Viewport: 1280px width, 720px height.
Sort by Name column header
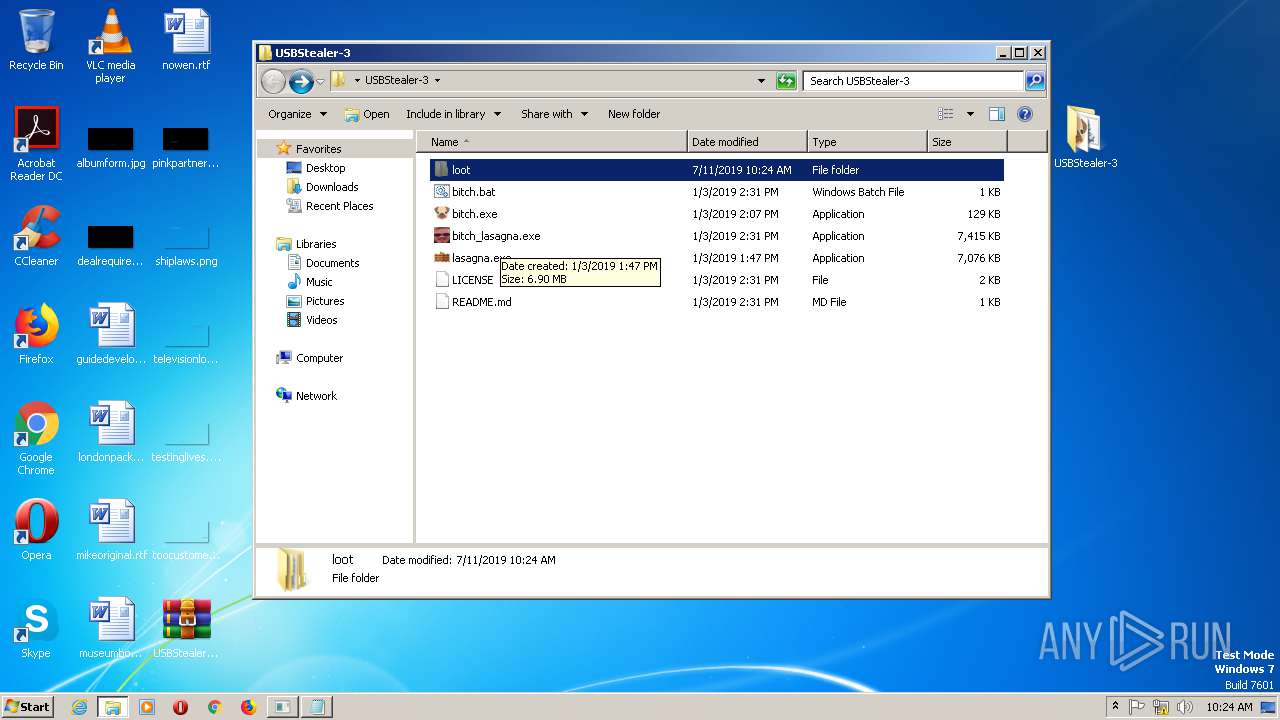coord(551,142)
